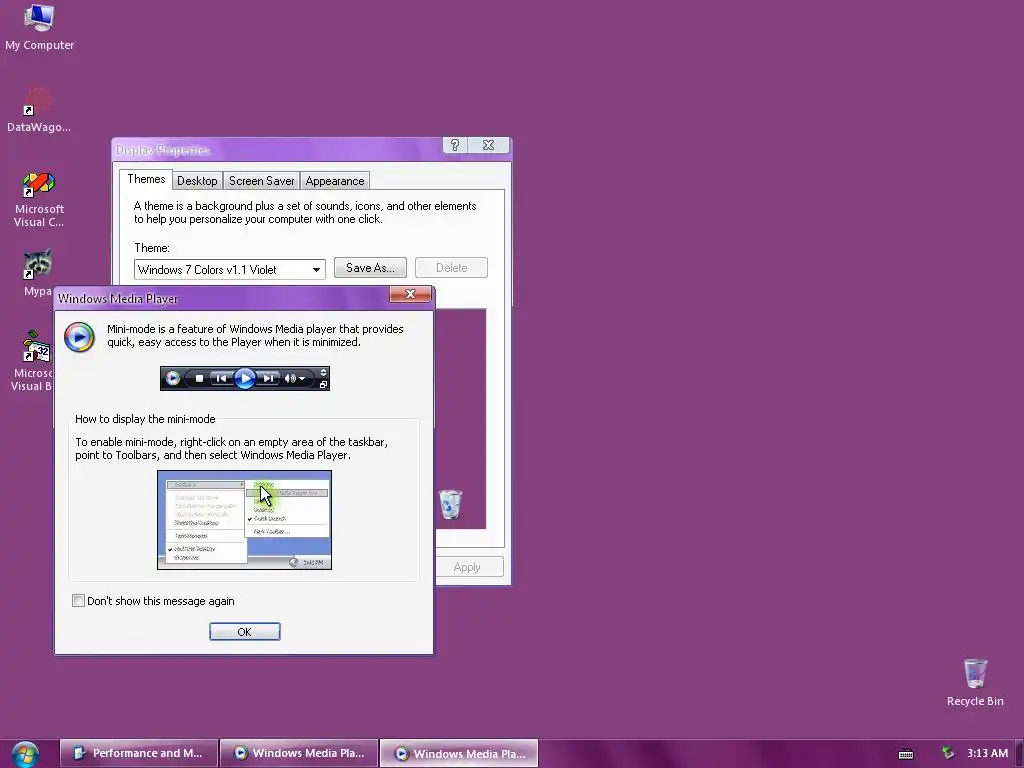Open the keyboard icon in system tray
This screenshot has width=1024, height=768.
[x=906, y=754]
